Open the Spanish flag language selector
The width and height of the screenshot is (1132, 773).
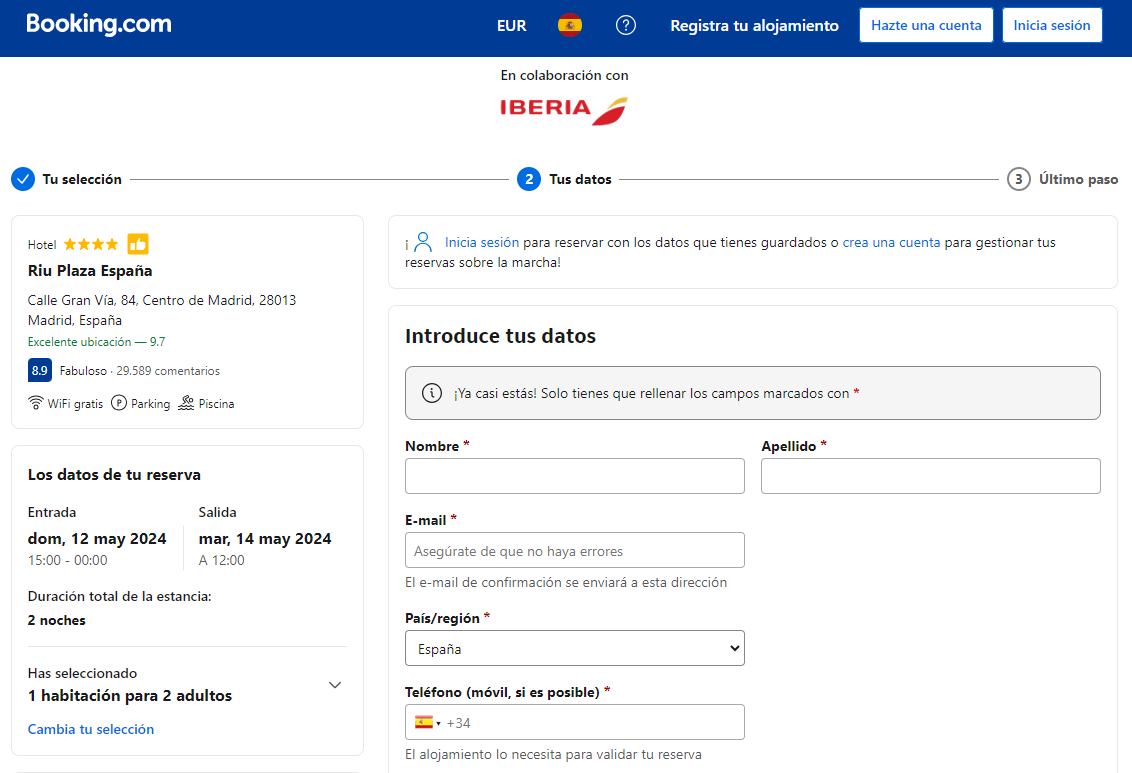click(570, 26)
